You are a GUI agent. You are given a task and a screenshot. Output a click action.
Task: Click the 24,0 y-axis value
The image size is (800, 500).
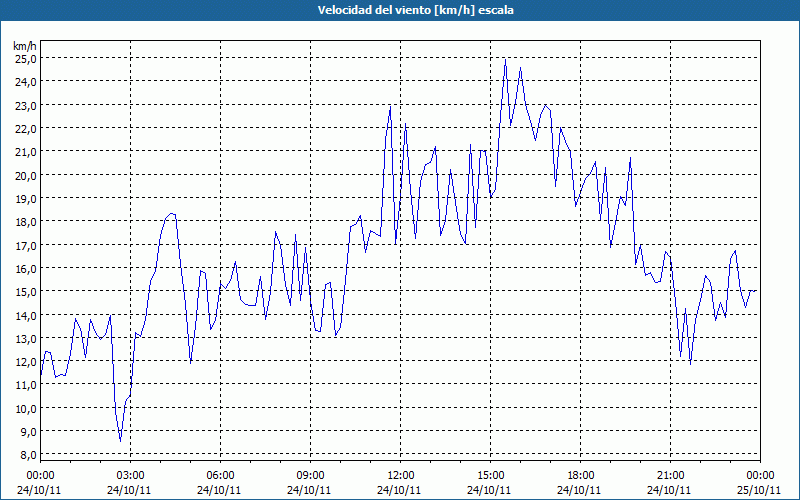pyautogui.click(x=26, y=82)
